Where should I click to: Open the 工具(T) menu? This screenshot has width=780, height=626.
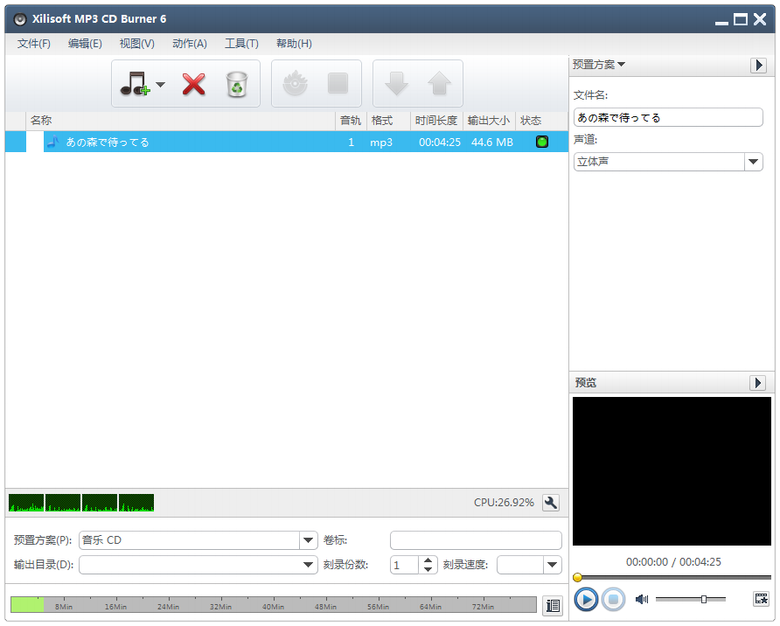point(241,43)
